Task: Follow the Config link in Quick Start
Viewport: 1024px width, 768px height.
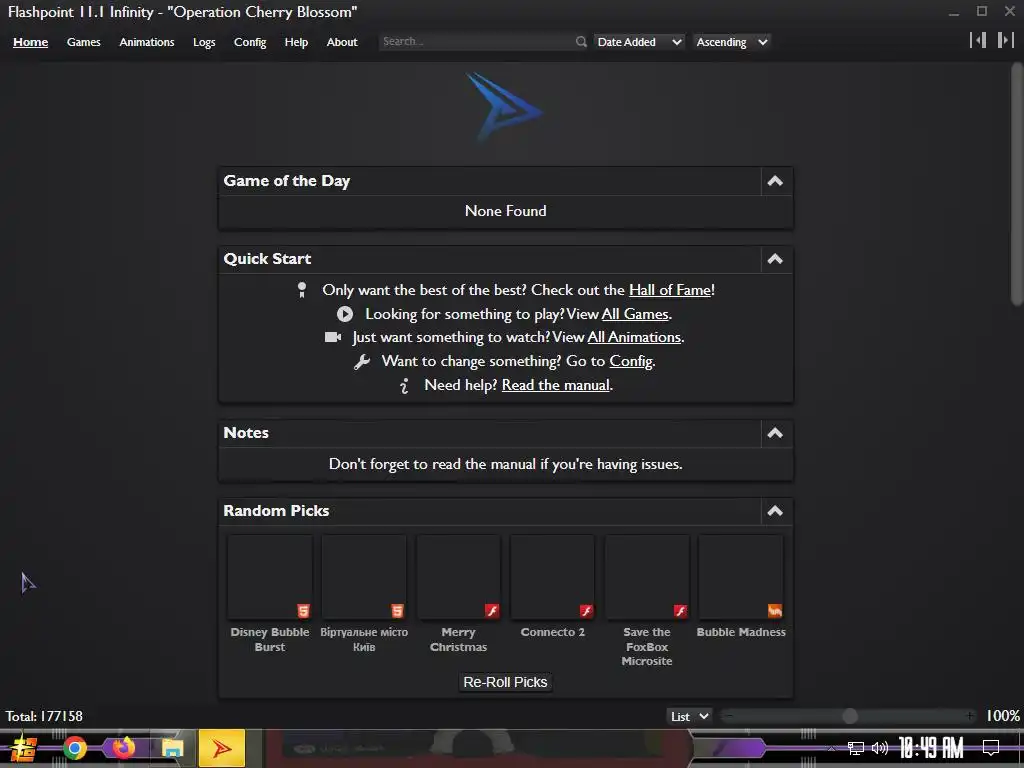Action: [631, 361]
